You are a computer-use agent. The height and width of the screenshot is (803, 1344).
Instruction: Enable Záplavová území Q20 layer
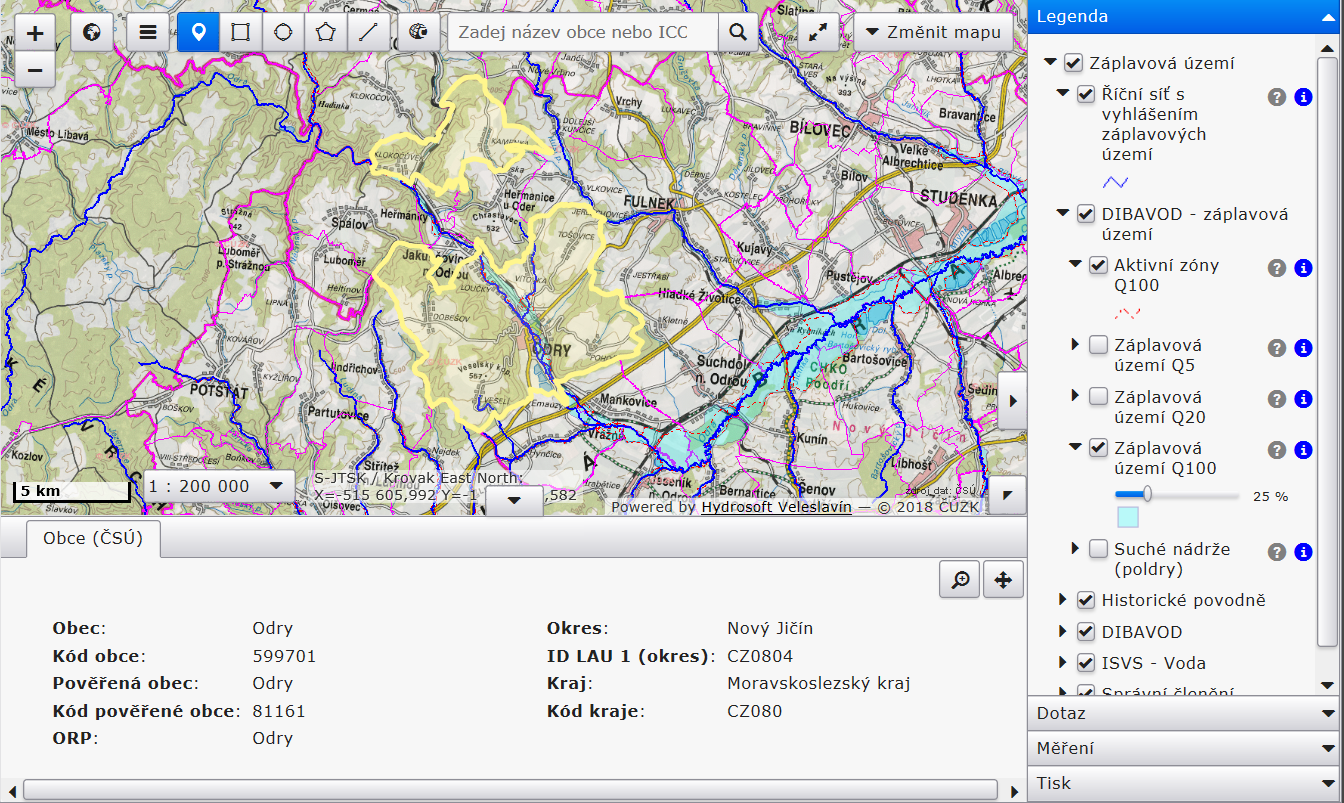click(1098, 397)
